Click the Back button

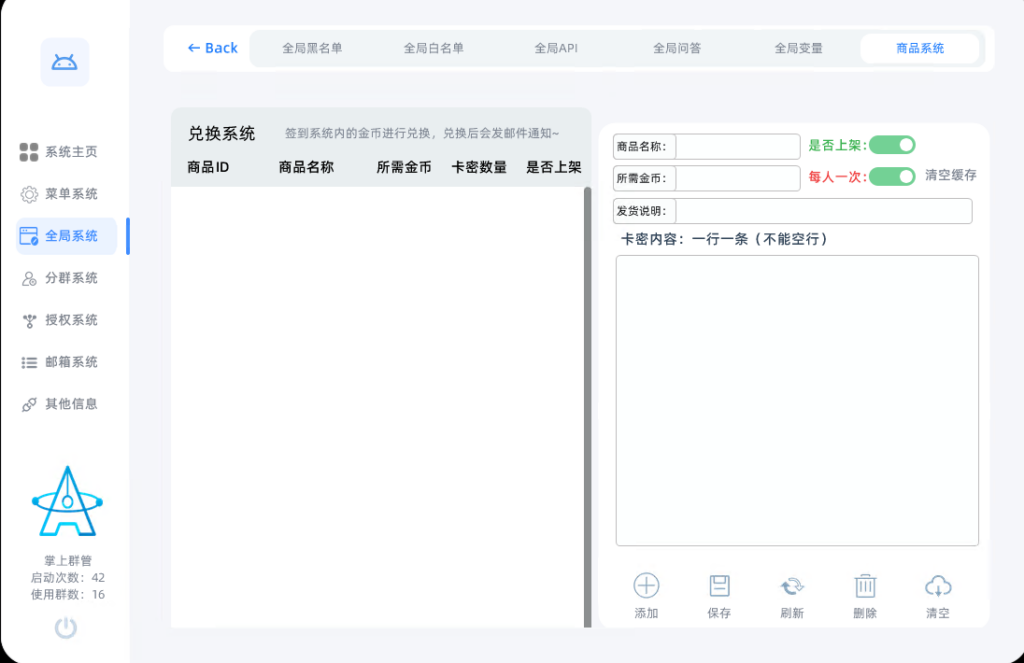tap(211, 47)
